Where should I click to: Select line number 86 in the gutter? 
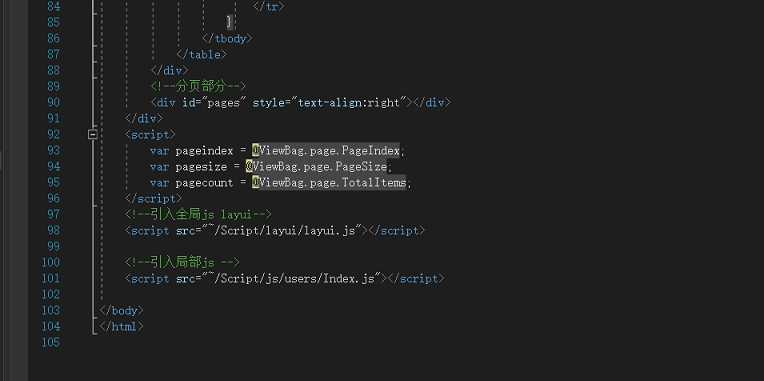[x=54, y=38]
